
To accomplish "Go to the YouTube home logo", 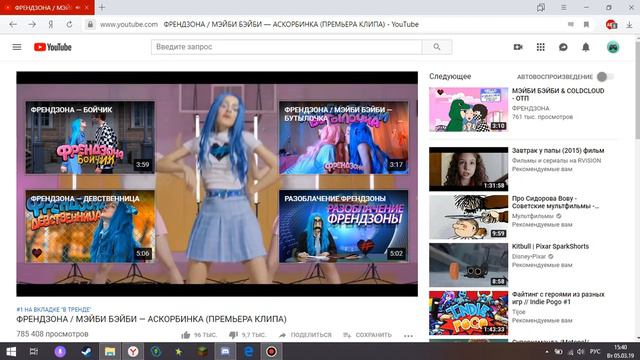I will (53, 47).
